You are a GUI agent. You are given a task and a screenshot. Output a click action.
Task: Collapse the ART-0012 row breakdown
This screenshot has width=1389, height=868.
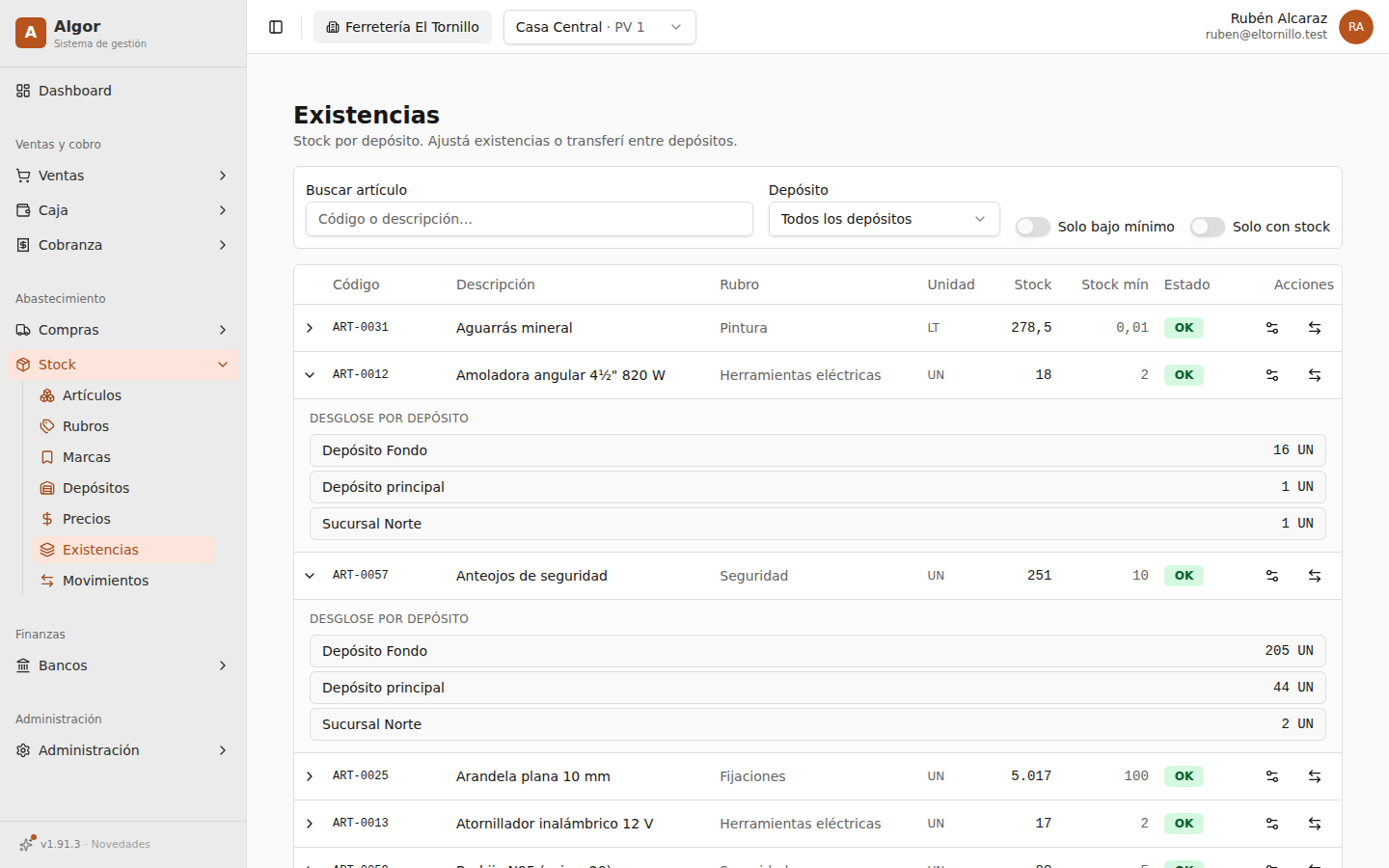pos(310,375)
